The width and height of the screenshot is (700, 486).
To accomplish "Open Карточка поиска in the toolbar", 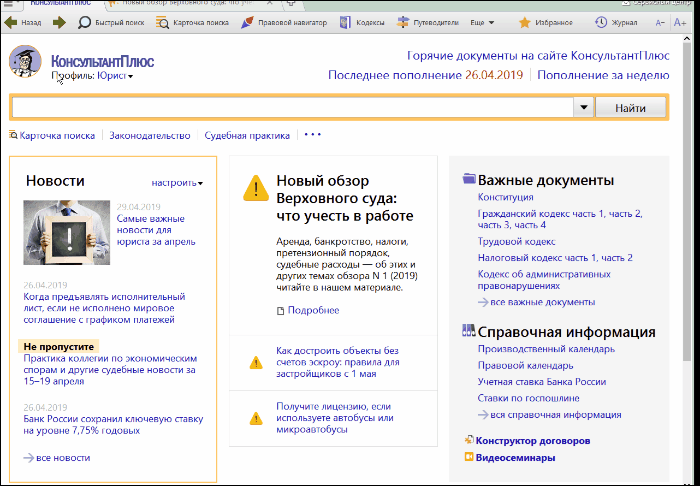I will 192,22.
